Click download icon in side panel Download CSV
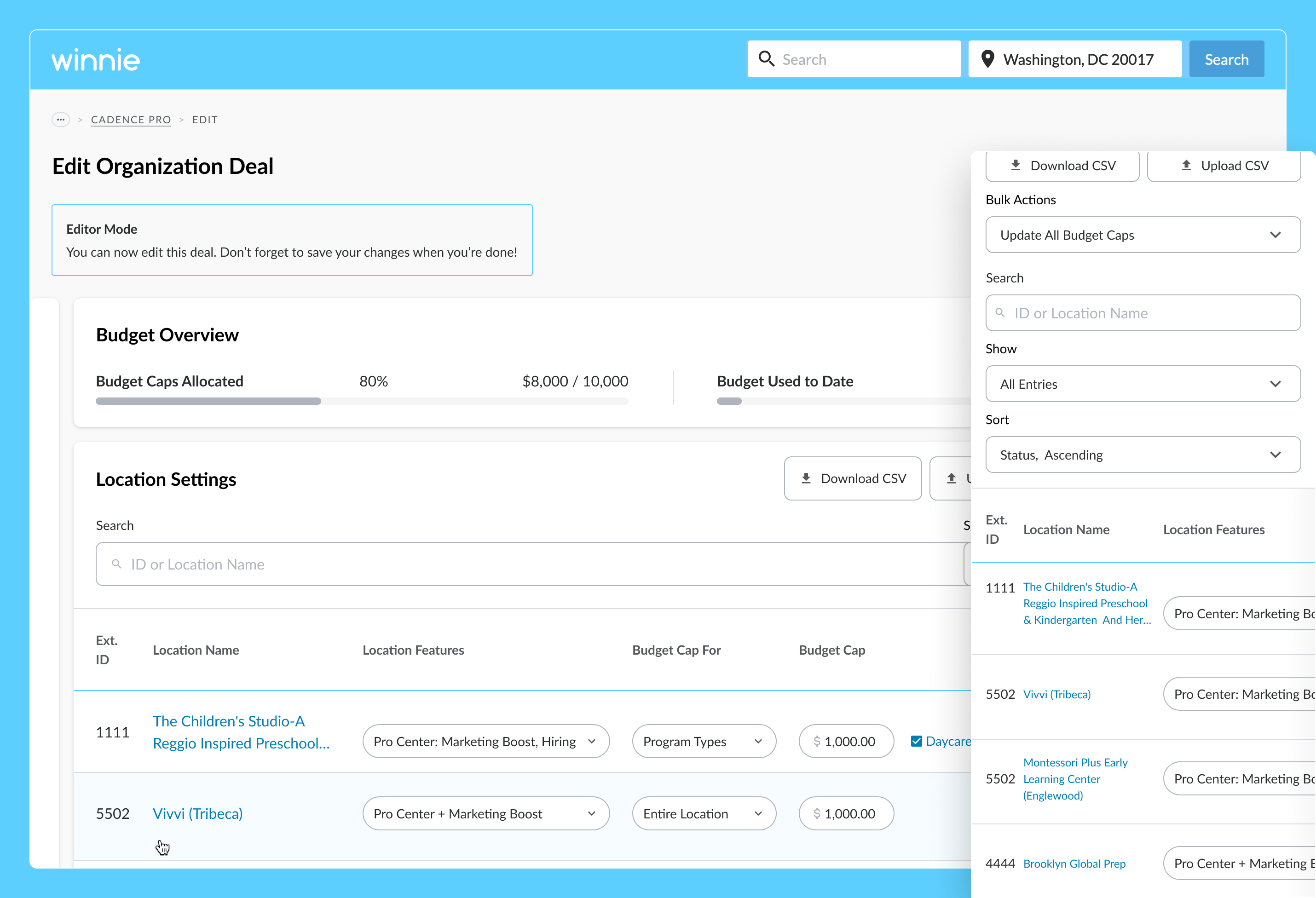The image size is (1316, 898). pyautogui.click(x=1016, y=165)
